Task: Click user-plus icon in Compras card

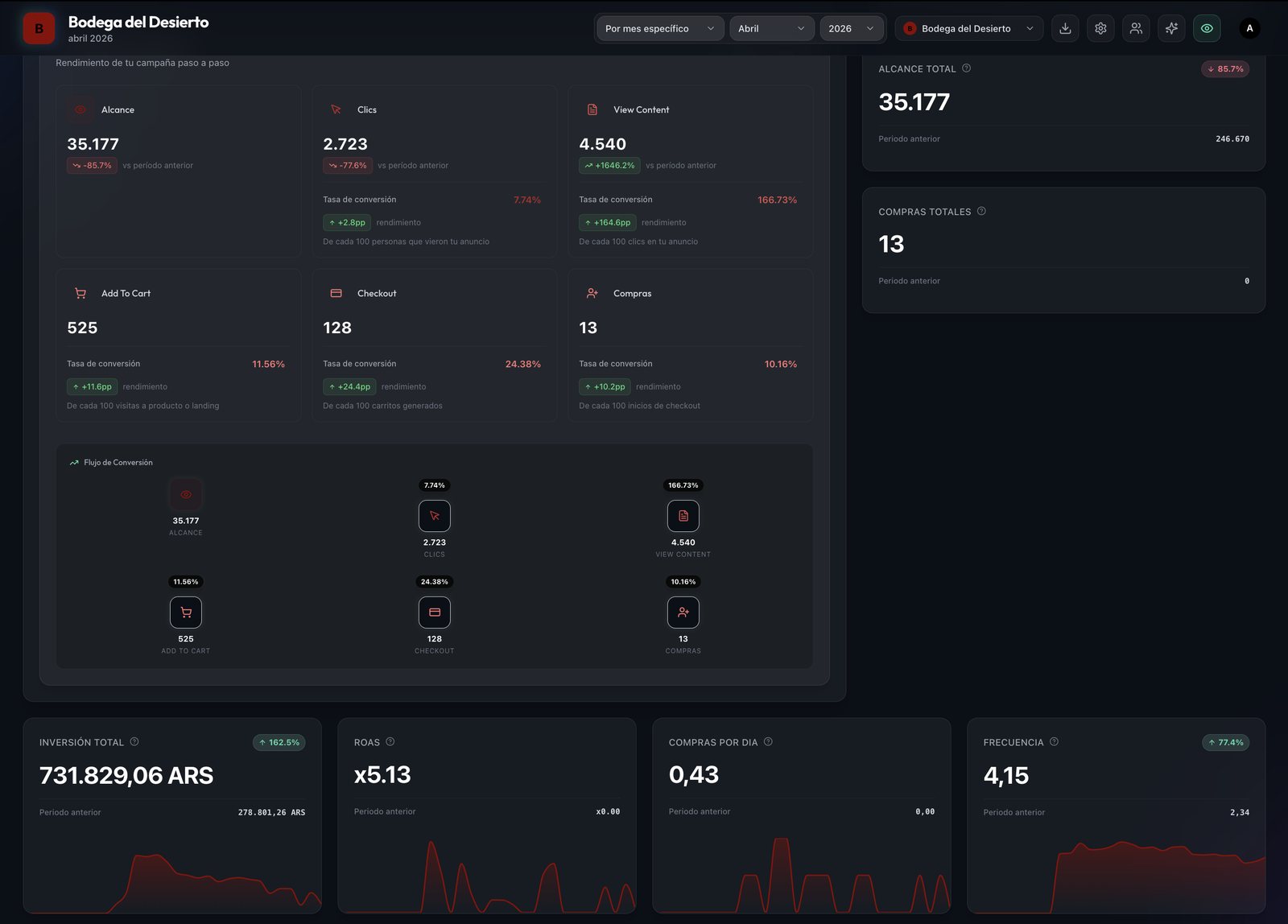Action: tap(592, 293)
